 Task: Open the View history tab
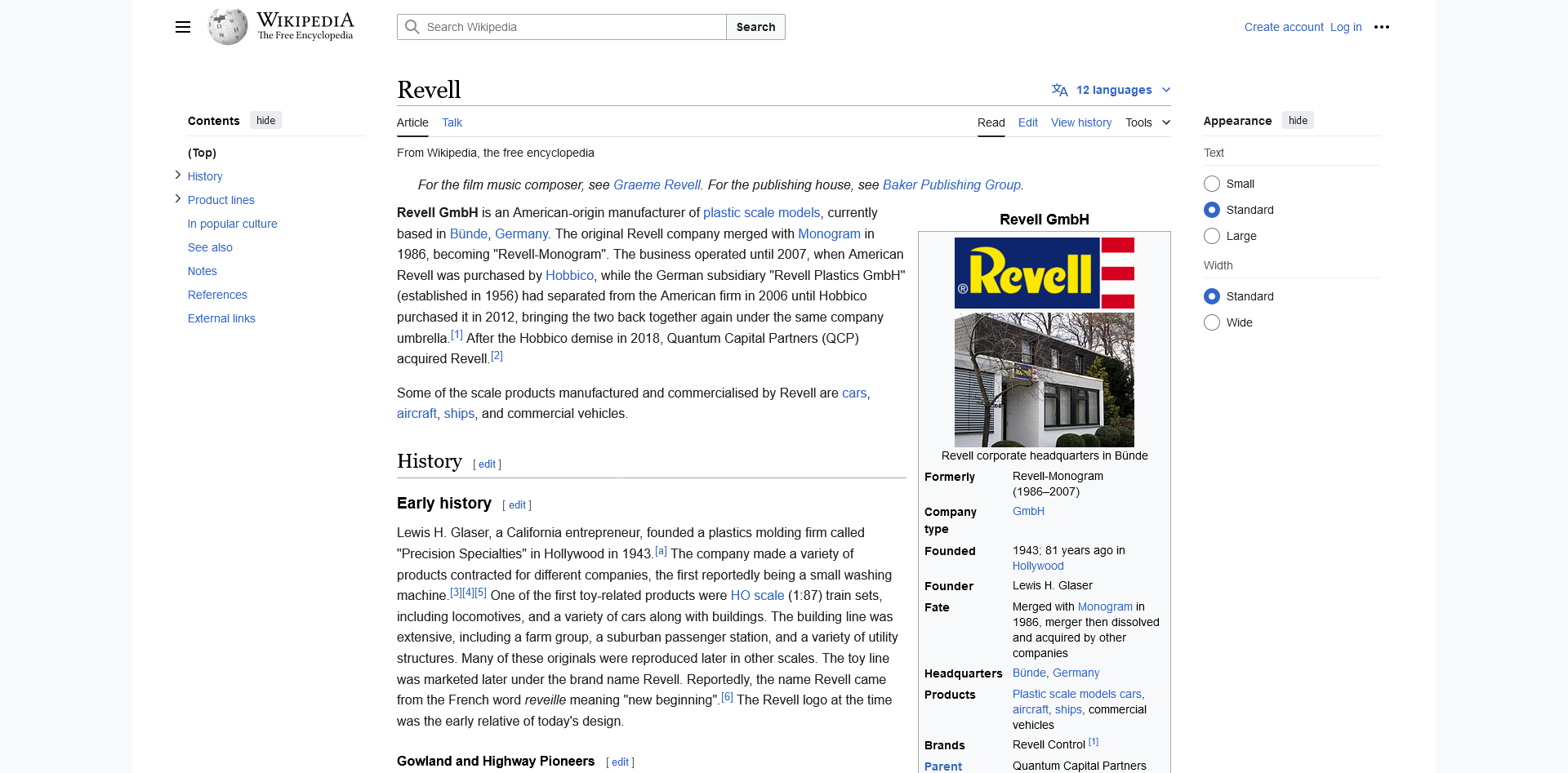[1080, 122]
